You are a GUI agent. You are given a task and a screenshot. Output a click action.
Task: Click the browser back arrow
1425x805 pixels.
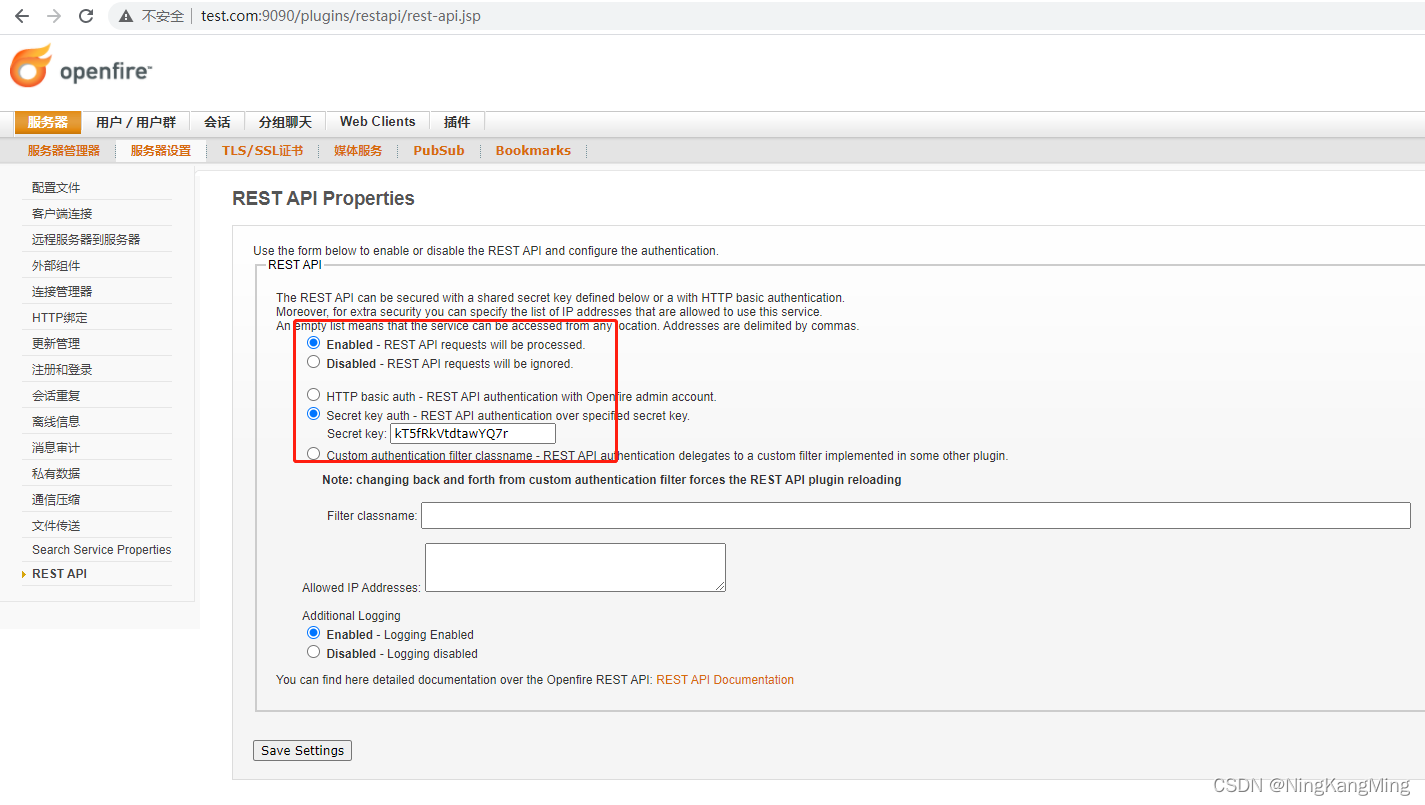click(x=21, y=16)
